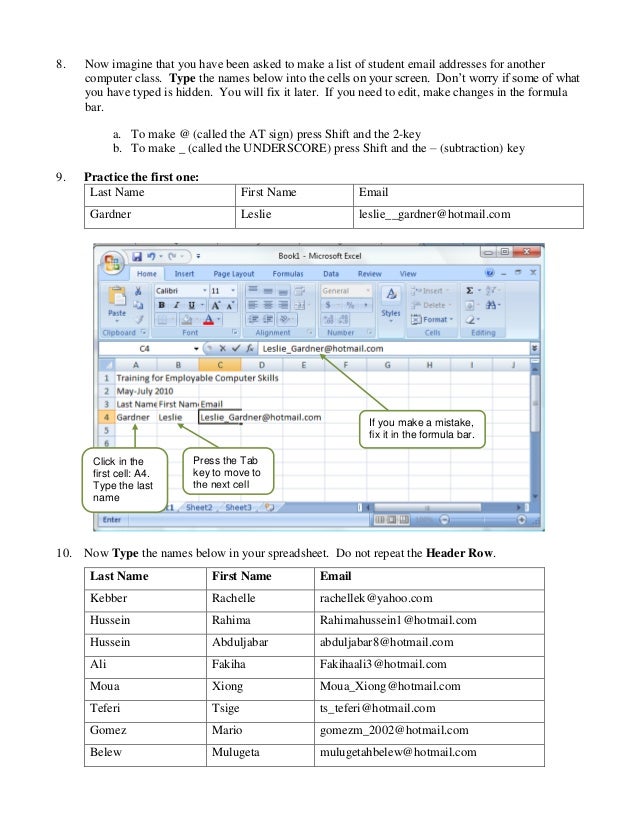The height and width of the screenshot is (826, 638).
Task: Save the workbook from the Quick Access toolbar
Action: [x=137, y=256]
